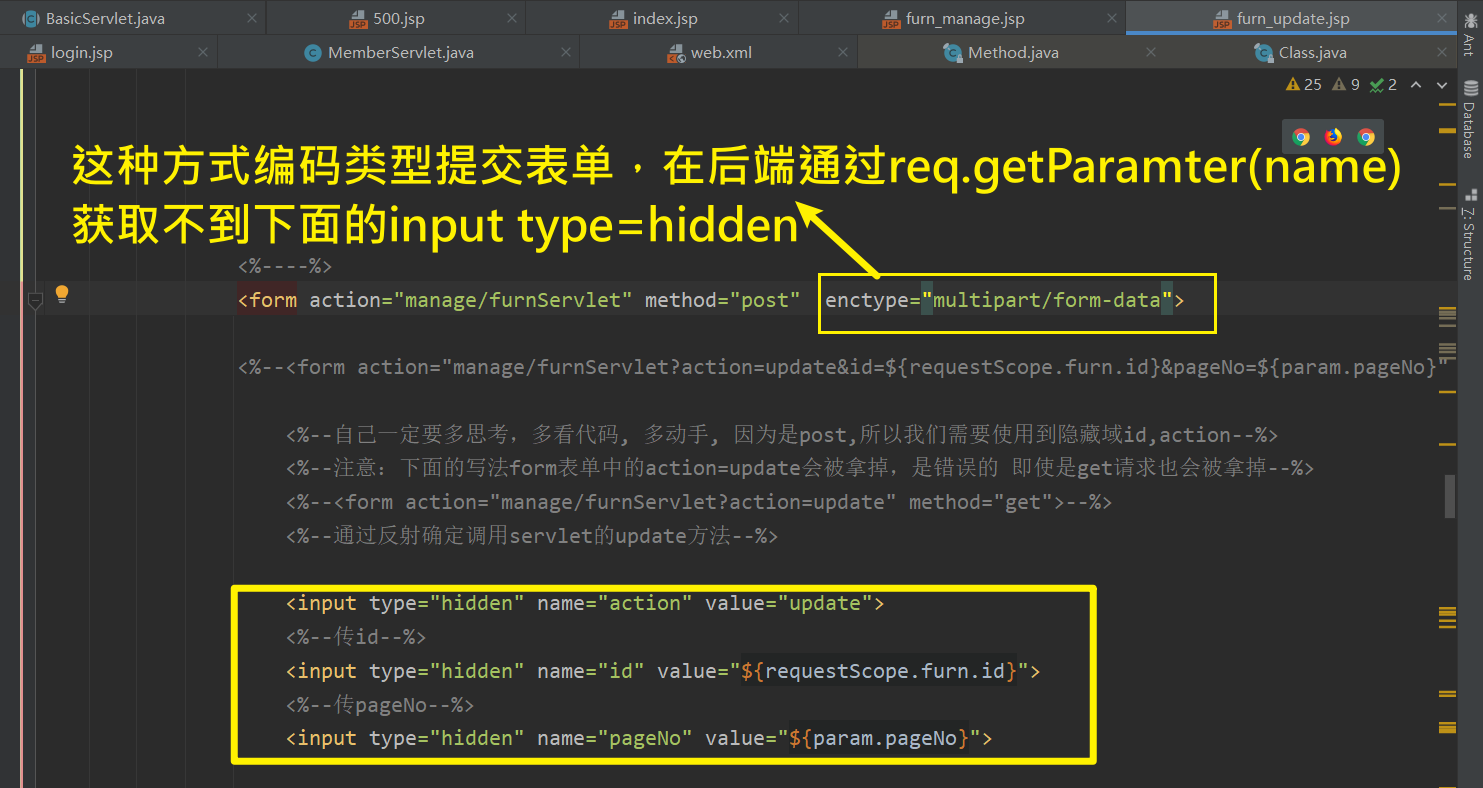1483x788 pixels.
Task: Click the hidden input line named "action"
Action: pos(585,603)
